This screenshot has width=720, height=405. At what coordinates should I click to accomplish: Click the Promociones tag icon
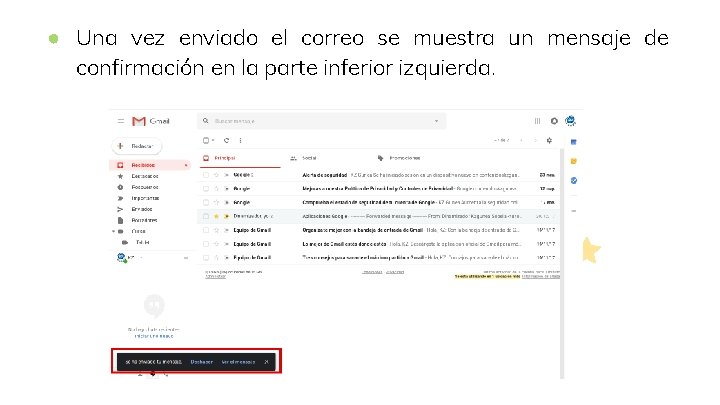[x=380, y=158]
